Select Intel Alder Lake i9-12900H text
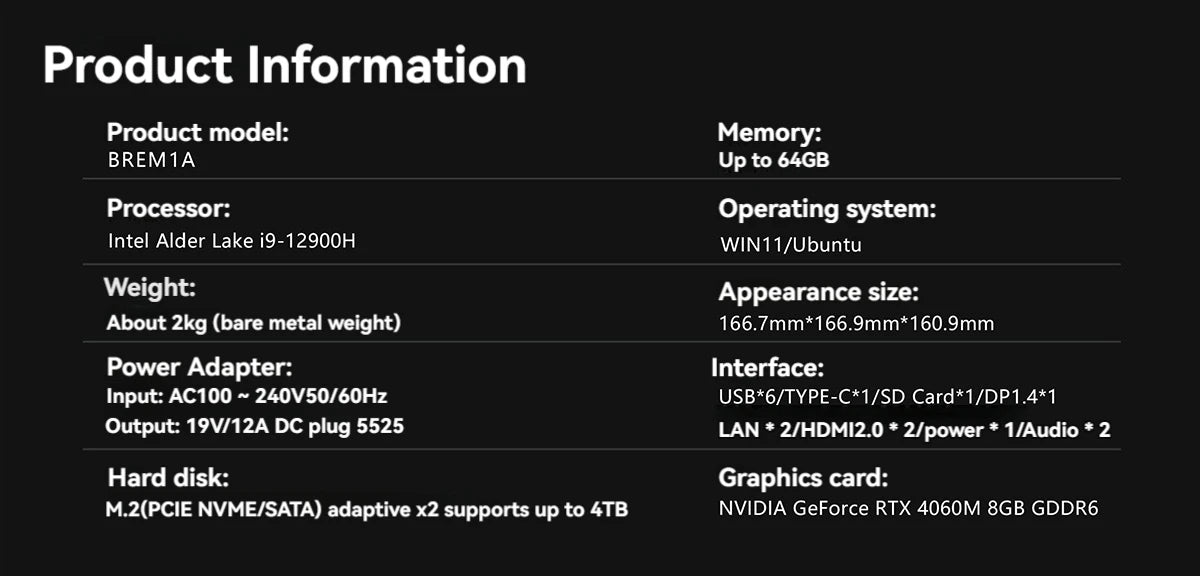This screenshot has height=576, width=1200. point(231,241)
